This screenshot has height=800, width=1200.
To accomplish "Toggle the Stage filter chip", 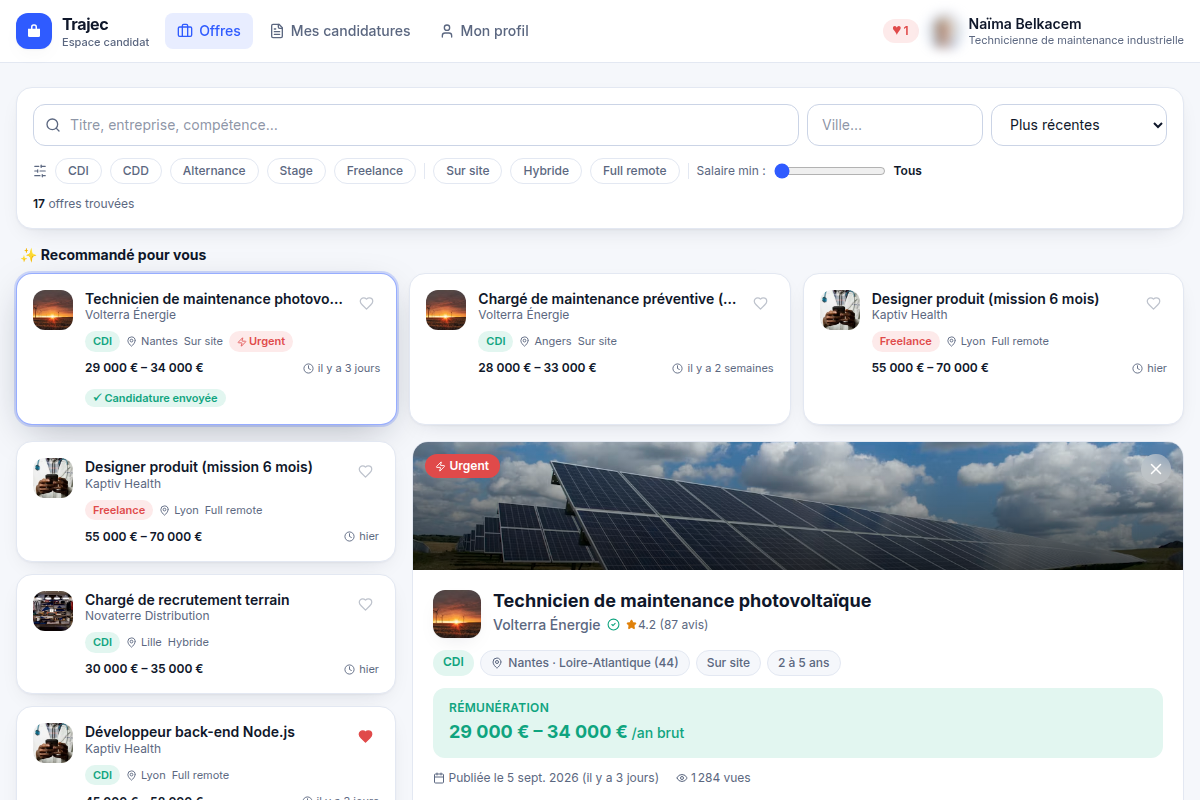I will point(296,171).
